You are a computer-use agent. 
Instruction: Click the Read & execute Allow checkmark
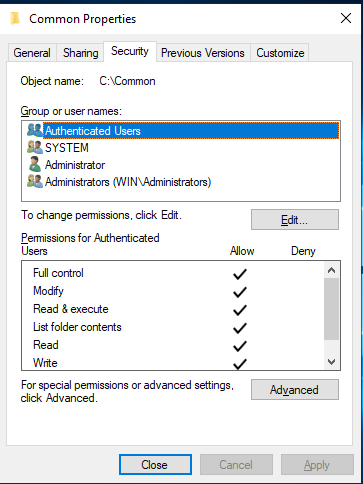click(x=240, y=310)
